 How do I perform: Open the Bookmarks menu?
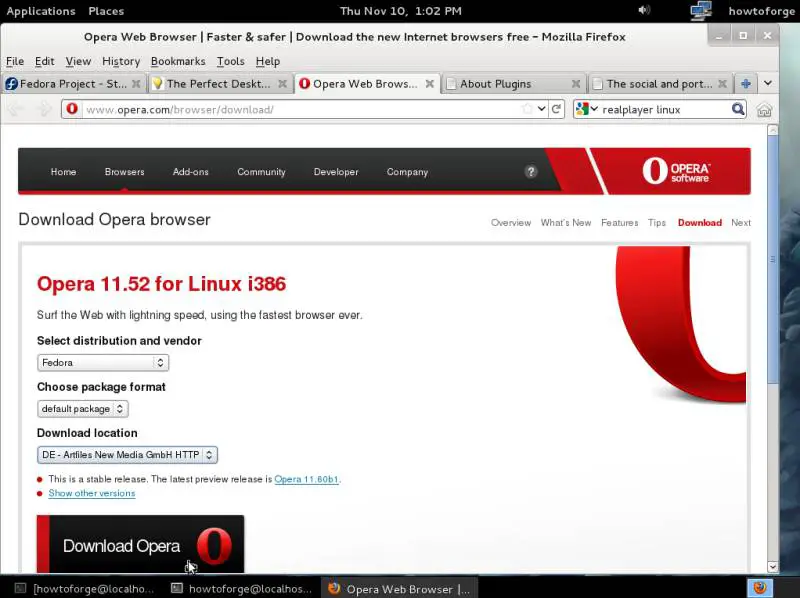pos(178,61)
